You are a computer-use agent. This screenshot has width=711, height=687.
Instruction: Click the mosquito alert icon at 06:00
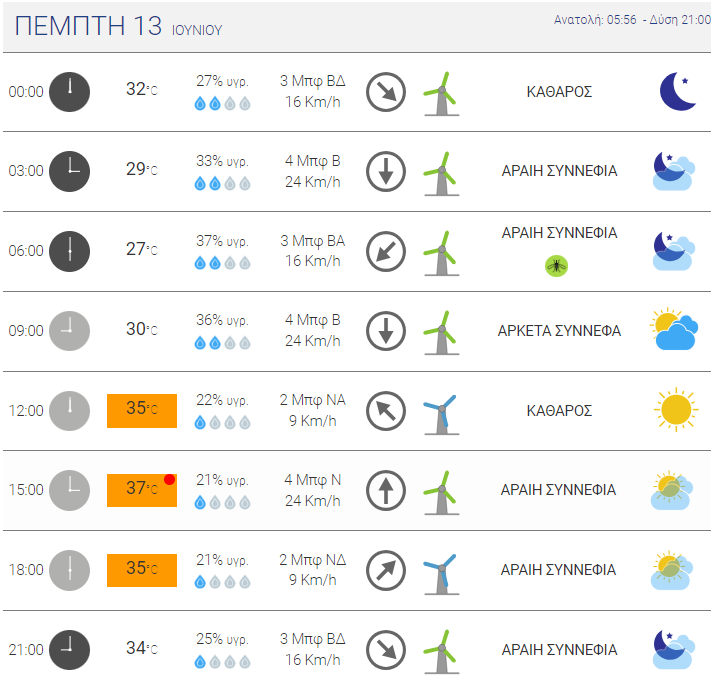[x=556, y=266]
